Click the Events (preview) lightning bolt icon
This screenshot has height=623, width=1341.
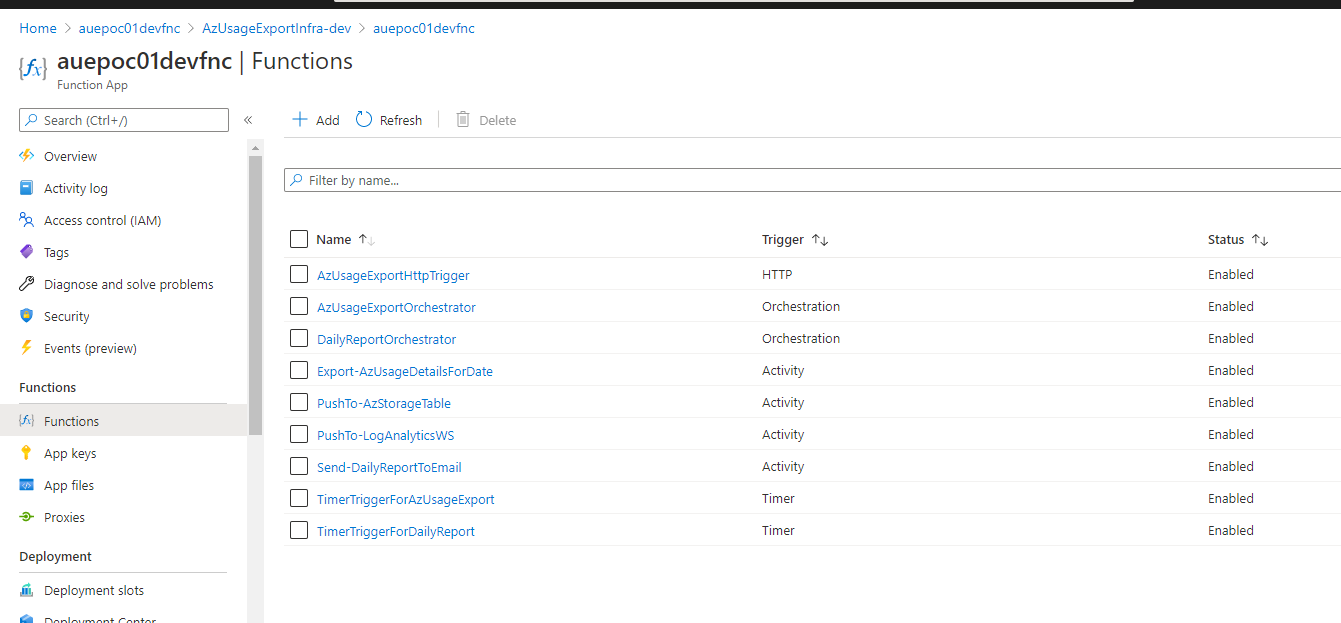pyautogui.click(x=27, y=348)
